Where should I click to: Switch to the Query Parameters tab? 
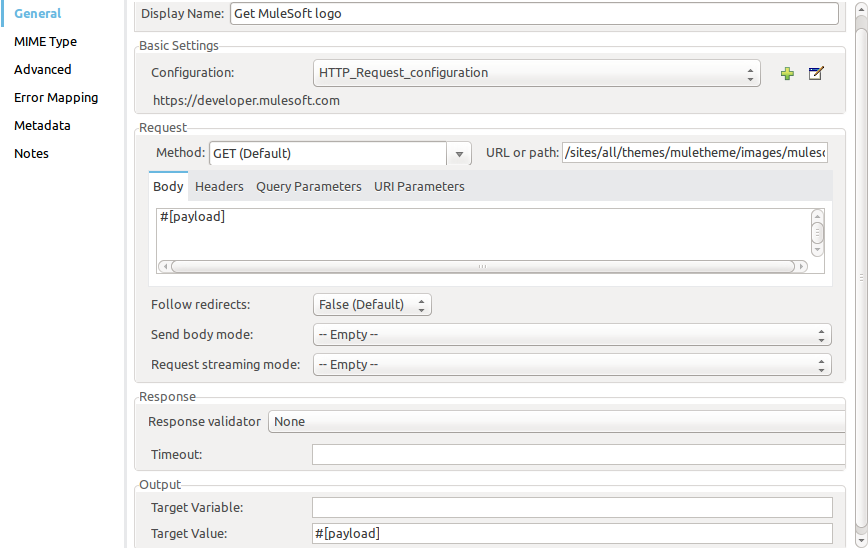click(309, 187)
